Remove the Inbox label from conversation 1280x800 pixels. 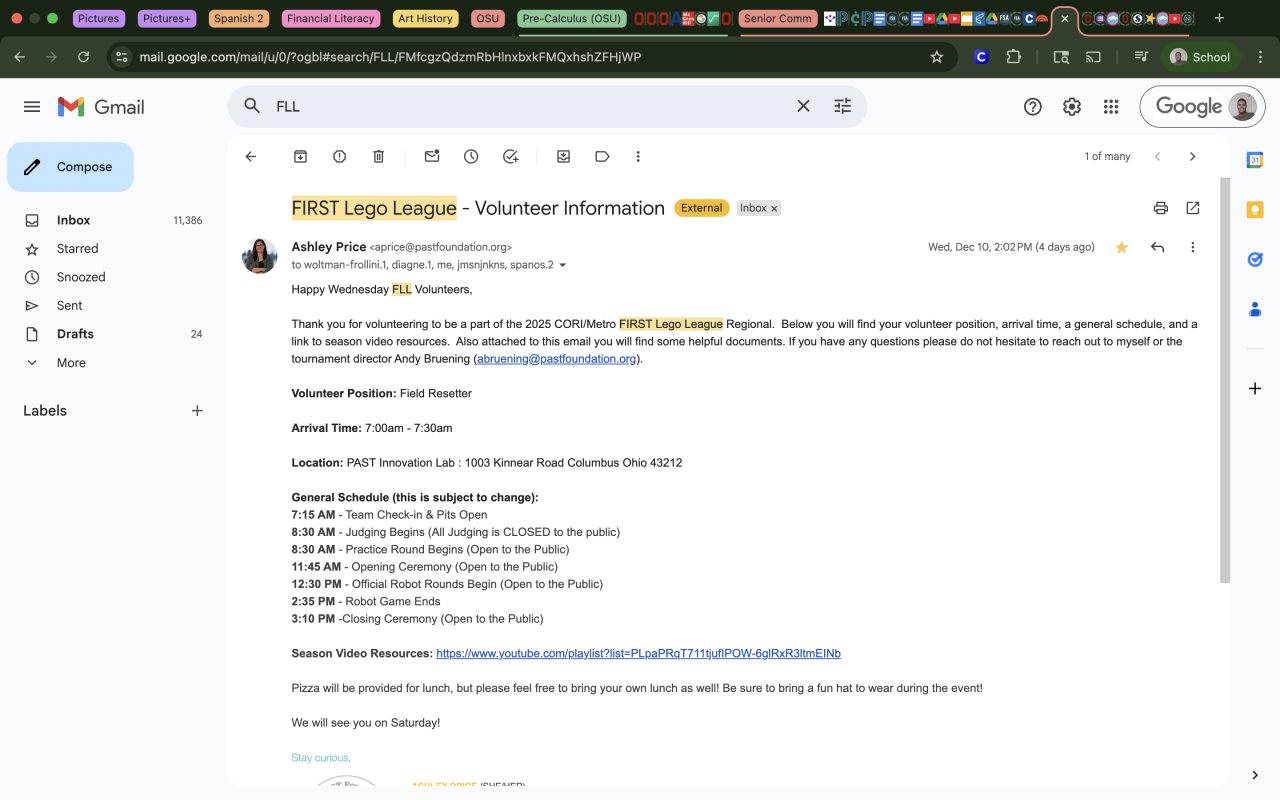pos(774,209)
